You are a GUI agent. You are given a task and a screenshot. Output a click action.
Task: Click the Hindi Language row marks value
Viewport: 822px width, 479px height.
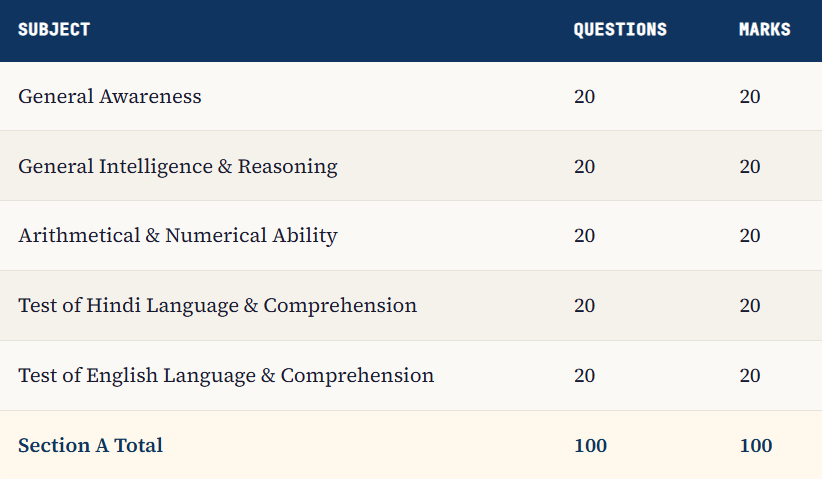point(750,305)
